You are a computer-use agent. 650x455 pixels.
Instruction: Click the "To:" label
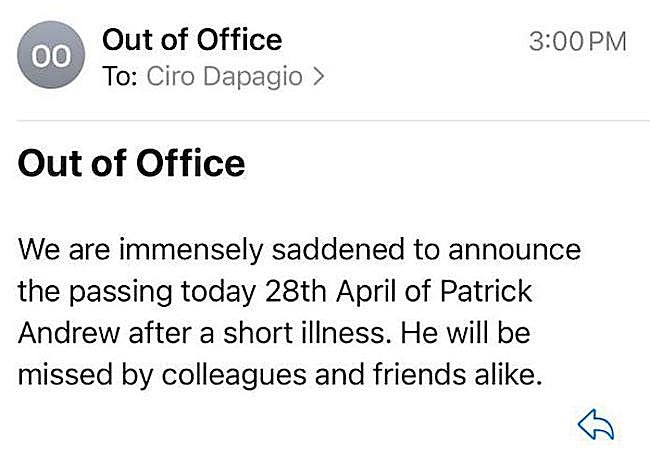point(120,77)
